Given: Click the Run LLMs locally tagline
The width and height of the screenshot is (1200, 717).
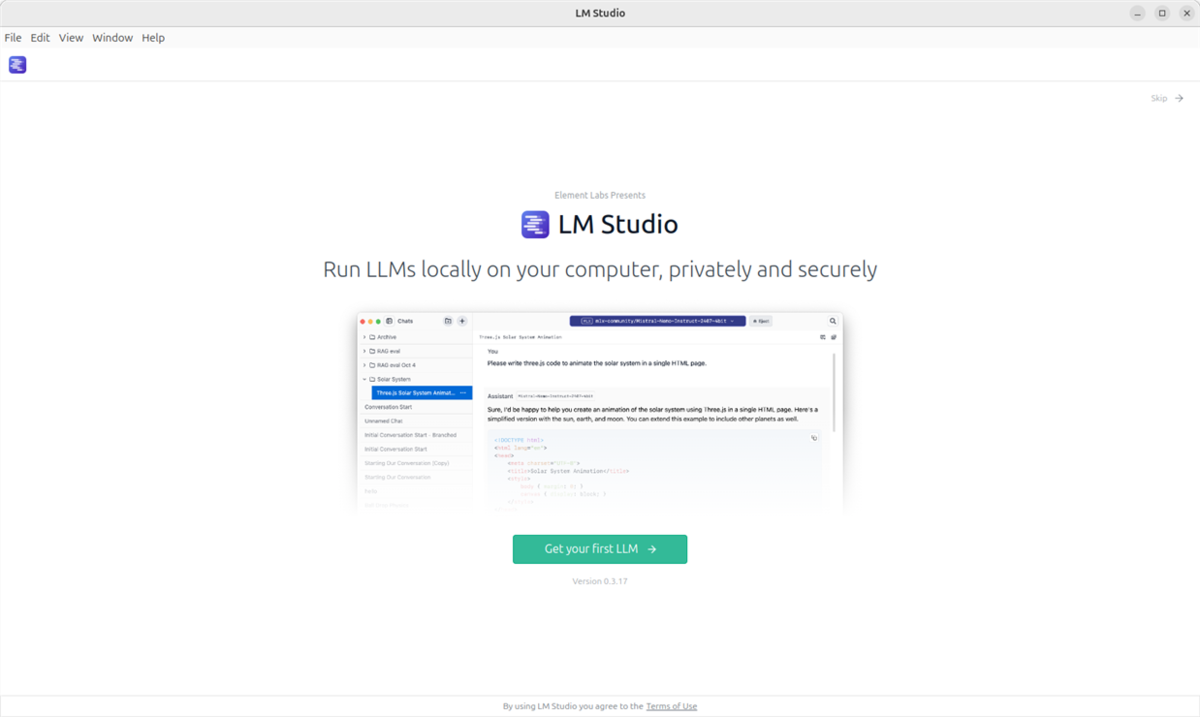Looking at the screenshot, I should (600, 270).
